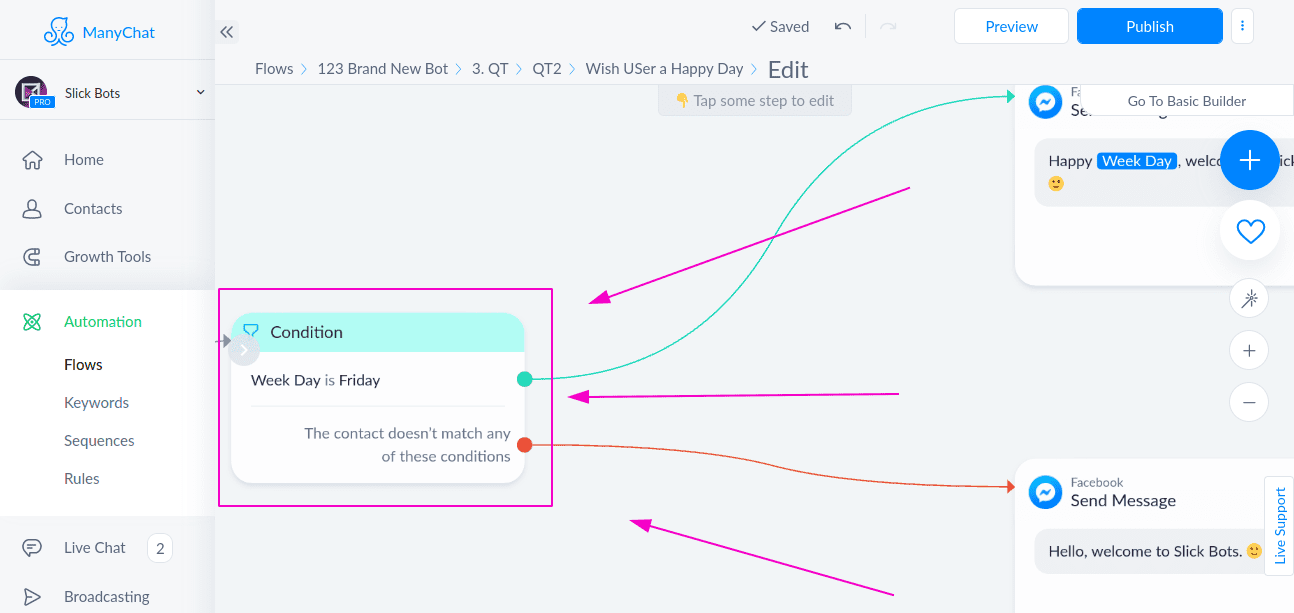Go to Growth Tools in sidebar
The height and width of the screenshot is (613, 1294).
pyautogui.click(x=107, y=257)
